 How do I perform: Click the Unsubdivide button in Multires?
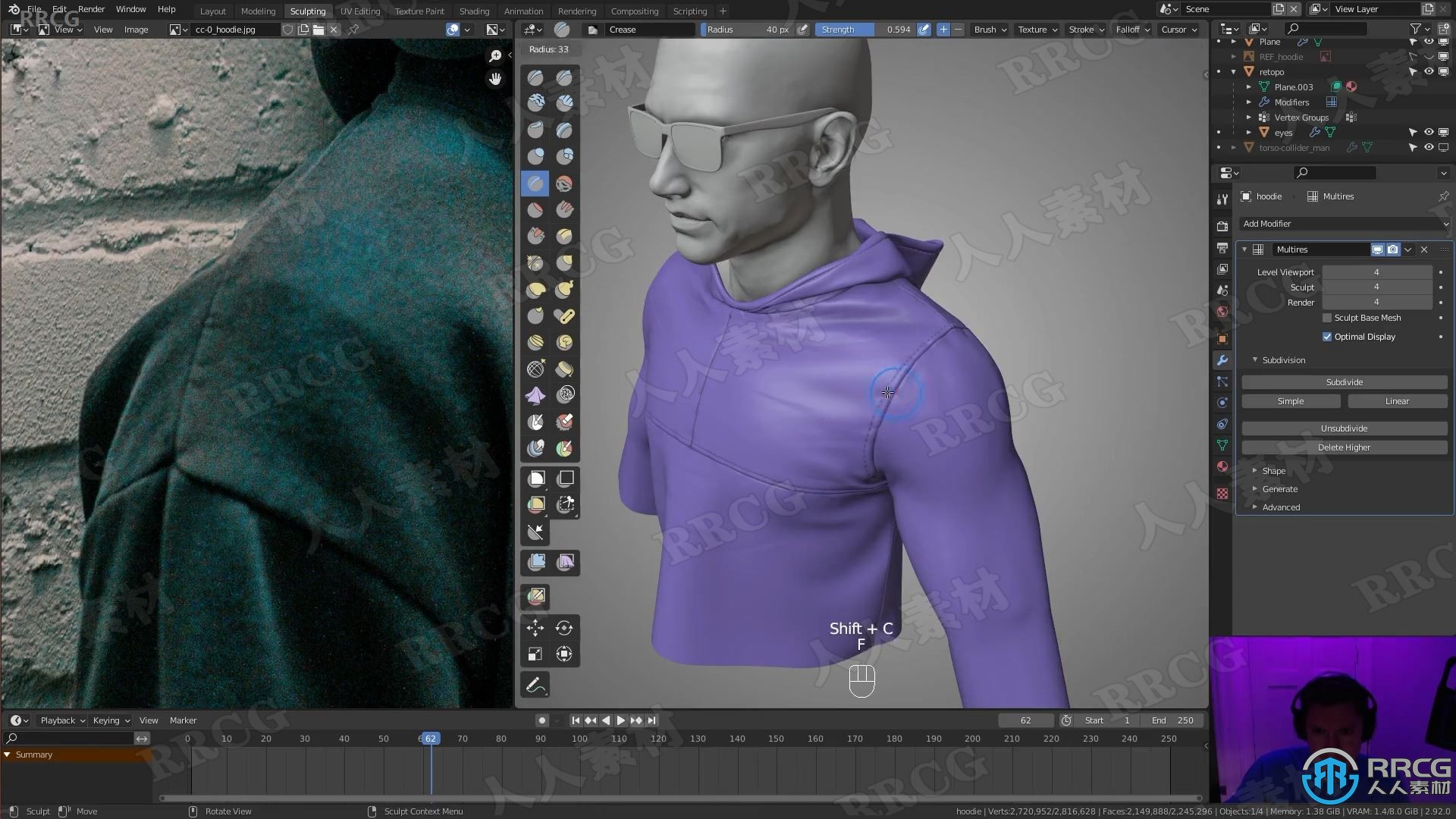coord(1344,428)
